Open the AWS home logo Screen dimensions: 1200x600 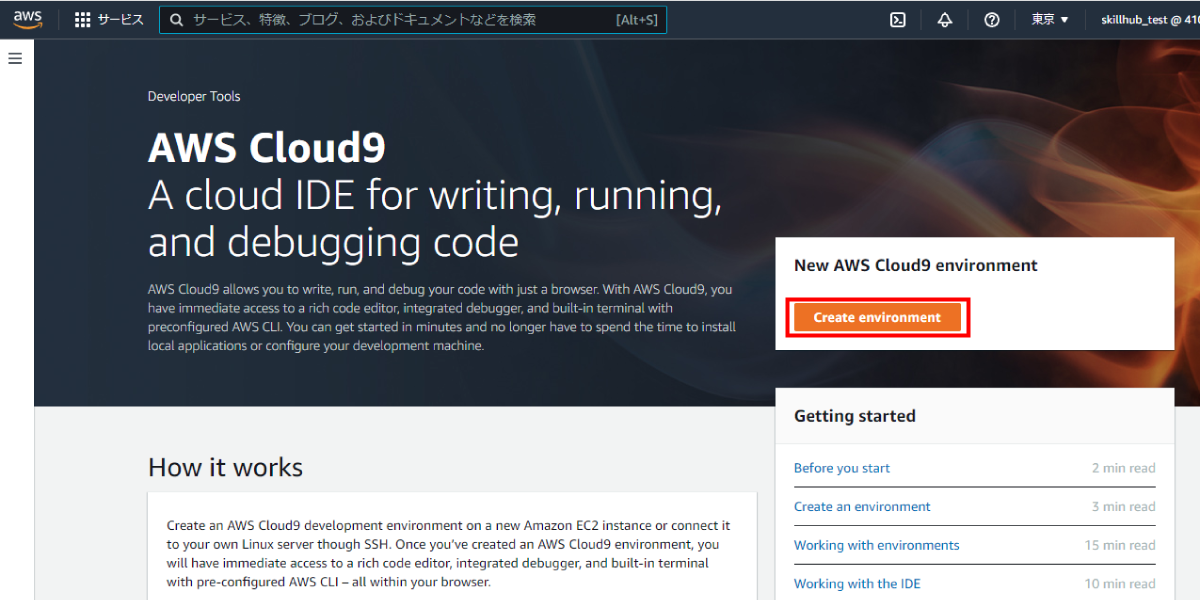(x=28, y=20)
